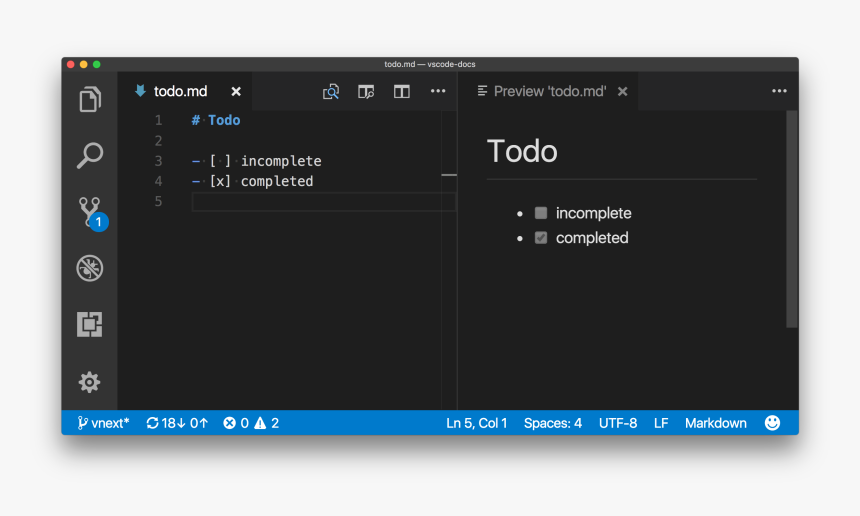
Task: Click the Open Preview icon in editor toolbar
Action: pos(331,91)
